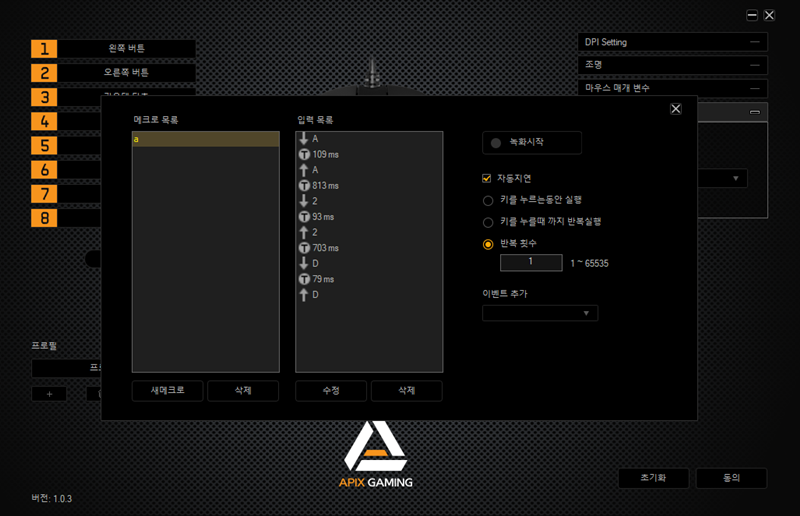This screenshot has height=516, width=800.
Task: Select the 키를 누를때 까지 반복실행 radio option
Action: pos(488,222)
